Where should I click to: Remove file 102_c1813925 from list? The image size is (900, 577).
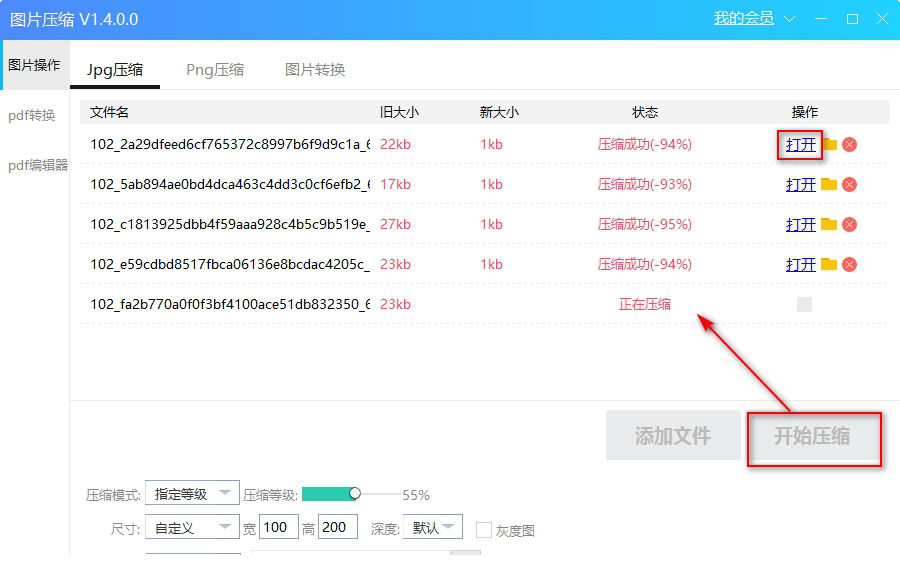(x=849, y=224)
